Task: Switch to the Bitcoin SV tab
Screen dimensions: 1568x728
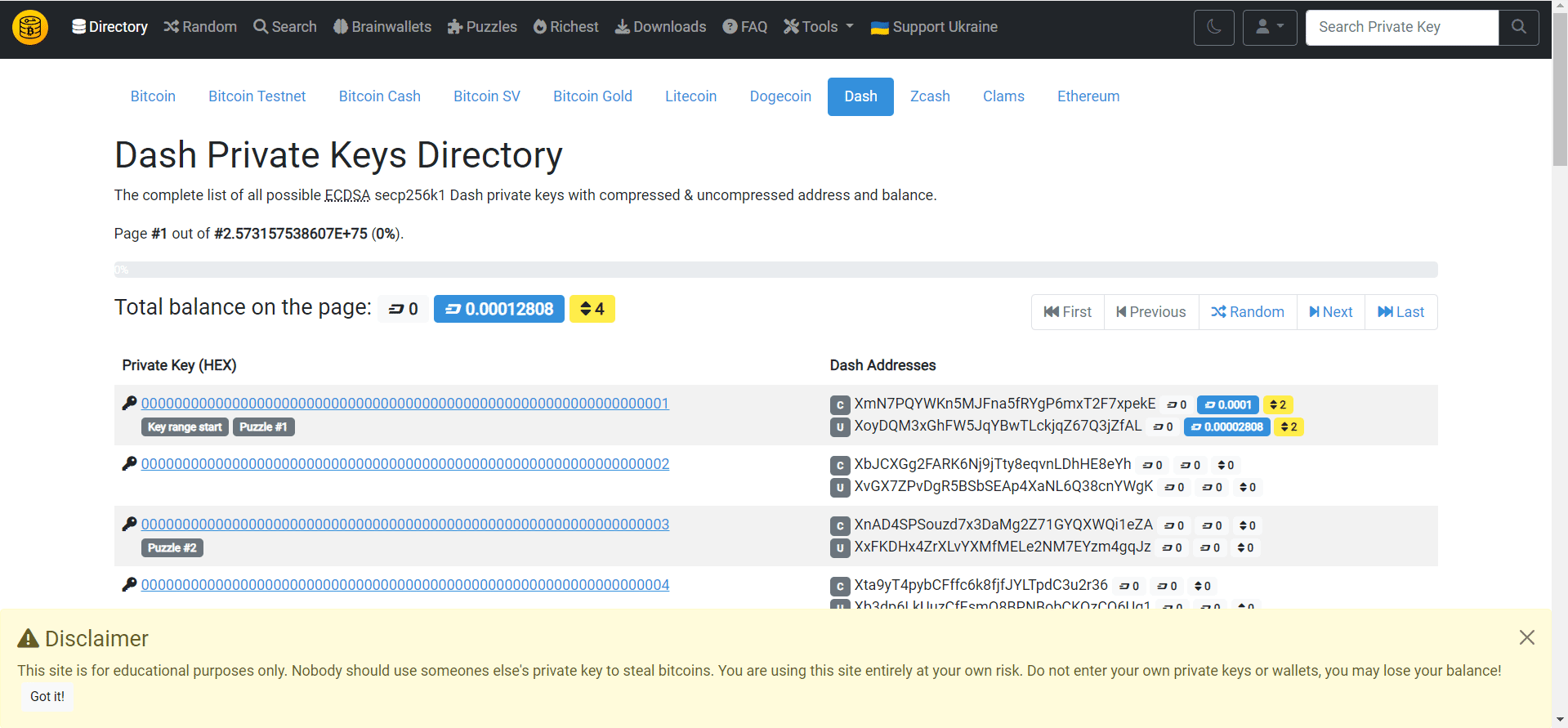Action: click(x=486, y=96)
